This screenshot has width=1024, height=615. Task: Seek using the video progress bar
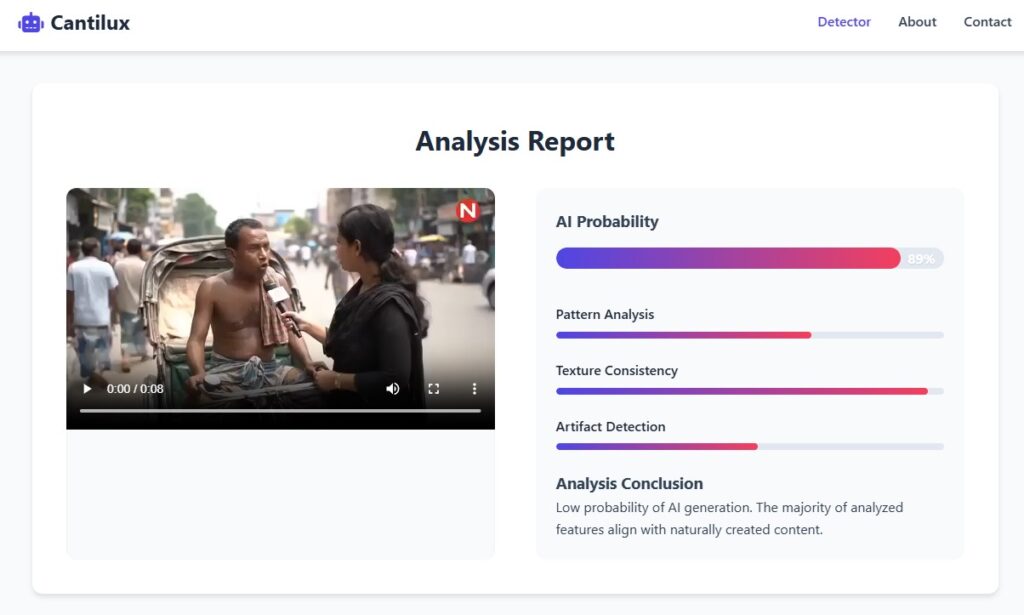280,411
